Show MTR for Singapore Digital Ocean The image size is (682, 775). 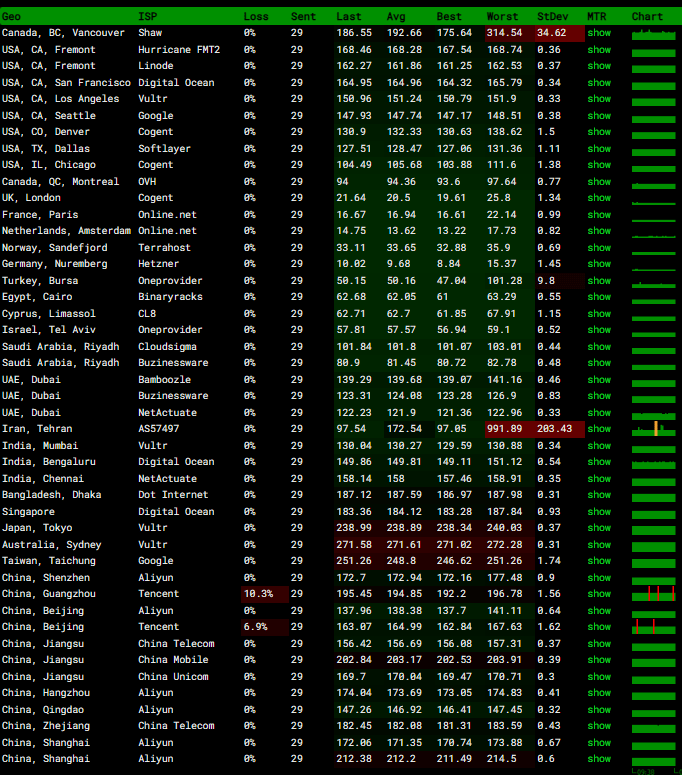(x=599, y=512)
